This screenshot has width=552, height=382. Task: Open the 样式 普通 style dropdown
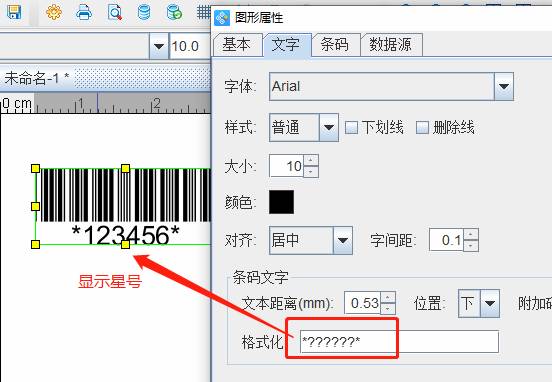(x=329, y=127)
